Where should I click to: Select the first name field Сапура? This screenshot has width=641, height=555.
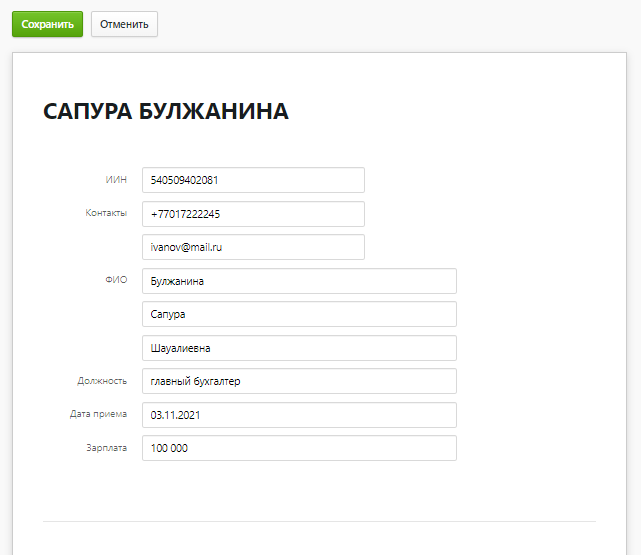click(x=299, y=314)
